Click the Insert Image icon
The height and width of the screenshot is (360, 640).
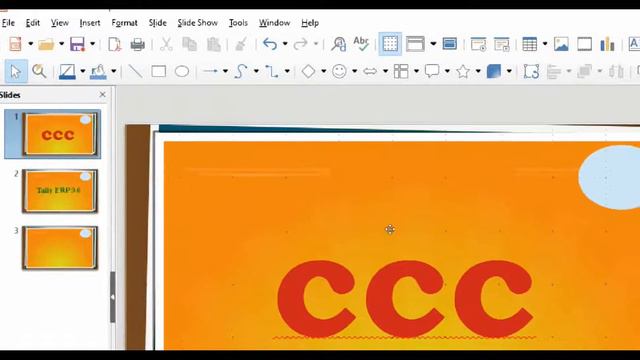click(561, 44)
